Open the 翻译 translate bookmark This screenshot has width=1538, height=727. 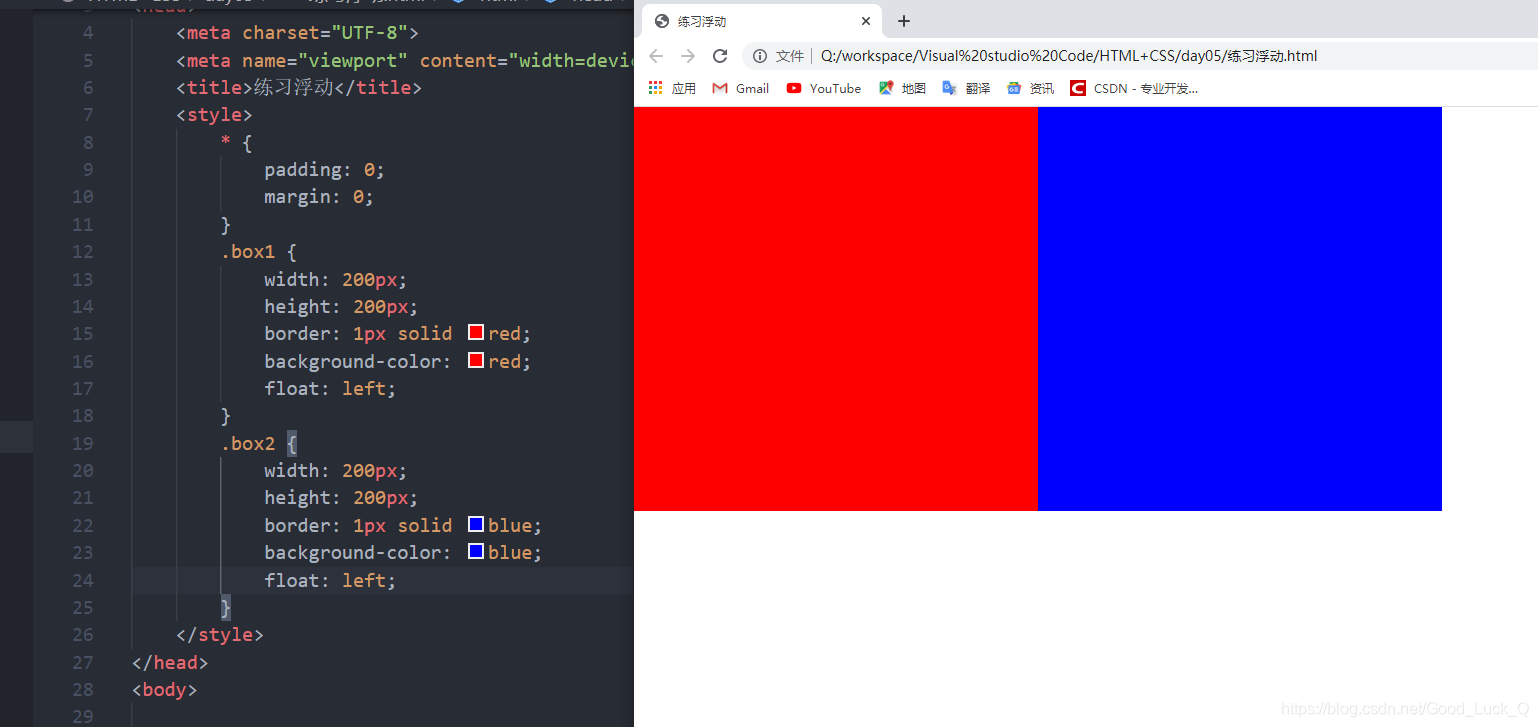tap(967, 88)
